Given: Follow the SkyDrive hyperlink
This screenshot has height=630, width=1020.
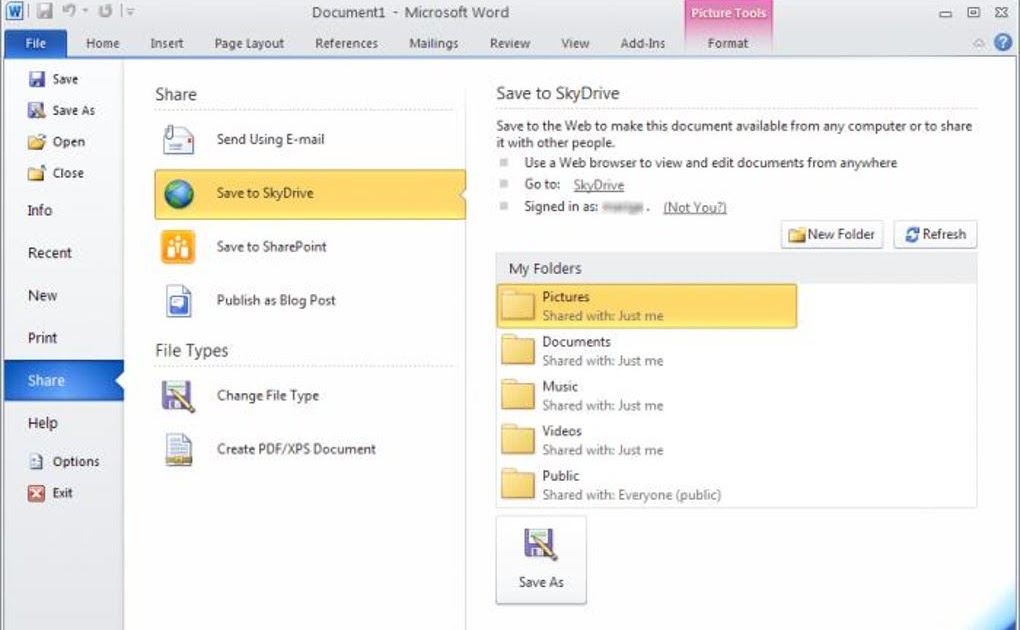Looking at the screenshot, I should (598, 185).
